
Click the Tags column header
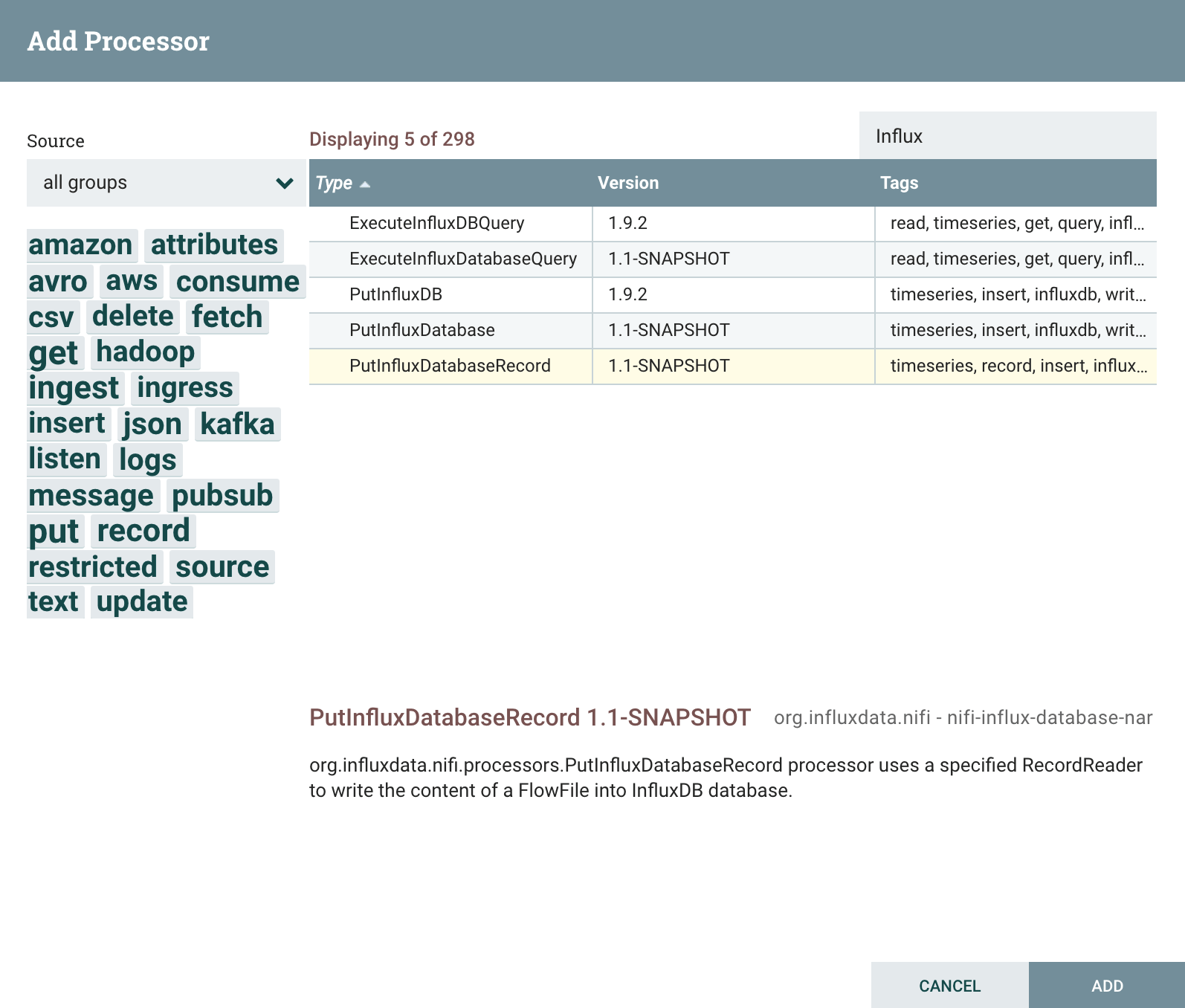click(x=899, y=183)
